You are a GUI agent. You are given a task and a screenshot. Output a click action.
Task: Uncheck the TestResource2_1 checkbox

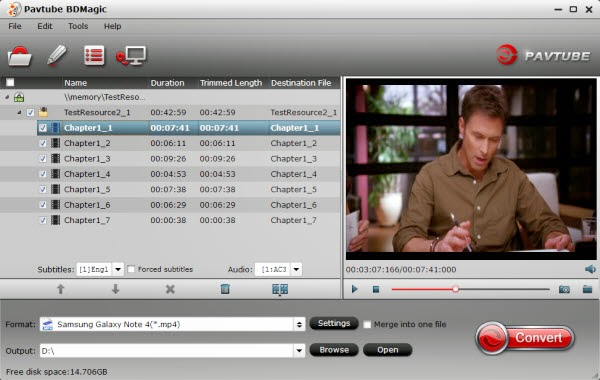tap(30, 113)
